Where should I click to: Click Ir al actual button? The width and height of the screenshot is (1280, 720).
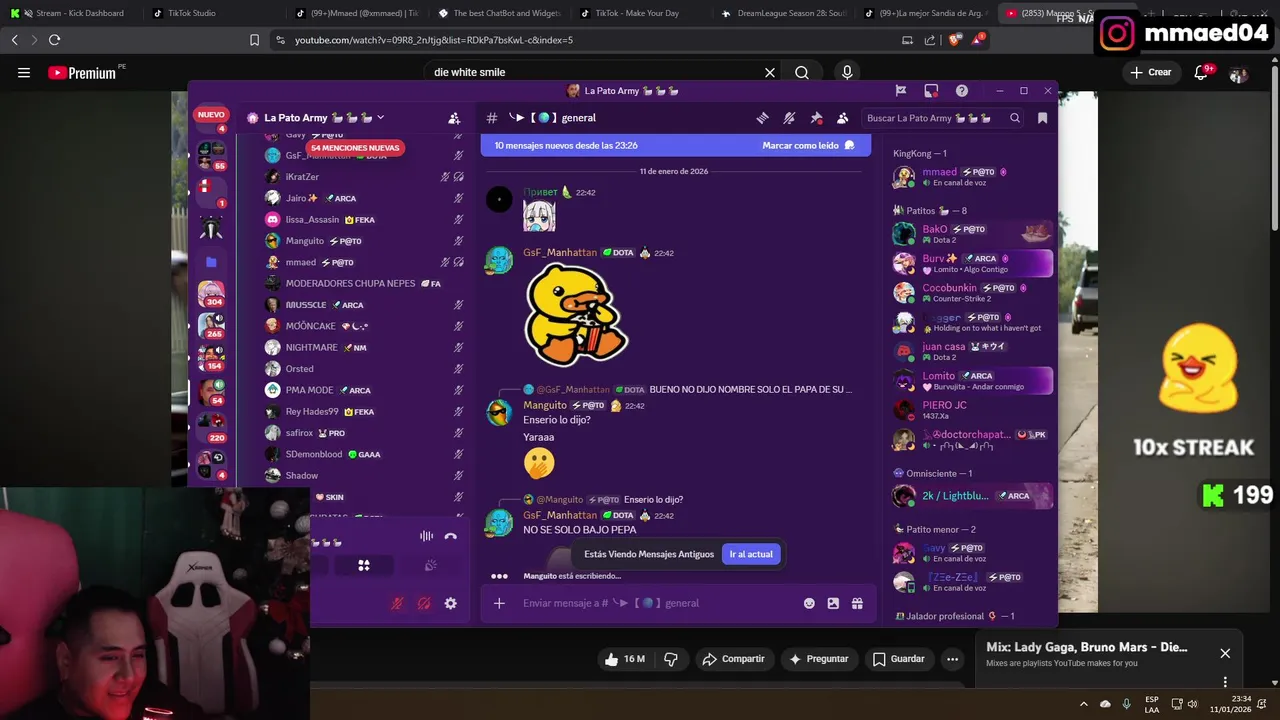tap(751, 554)
